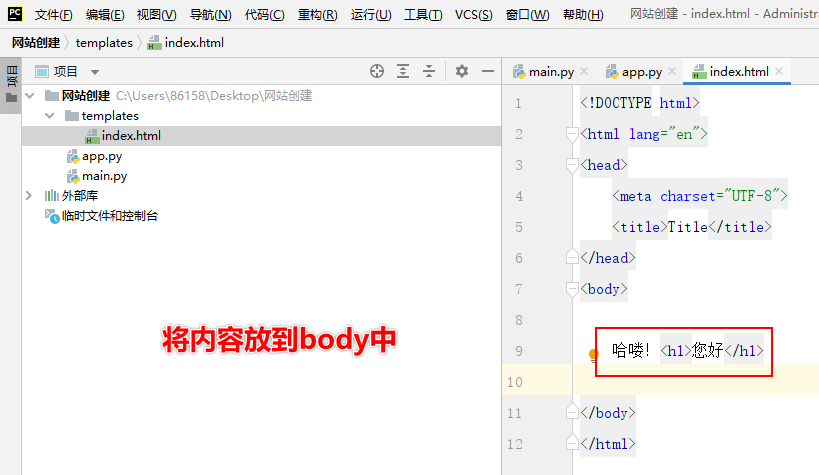Click the yellow lightbulb intention icon
The width and height of the screenshot is (819, 475).
[x=593, y=355]
